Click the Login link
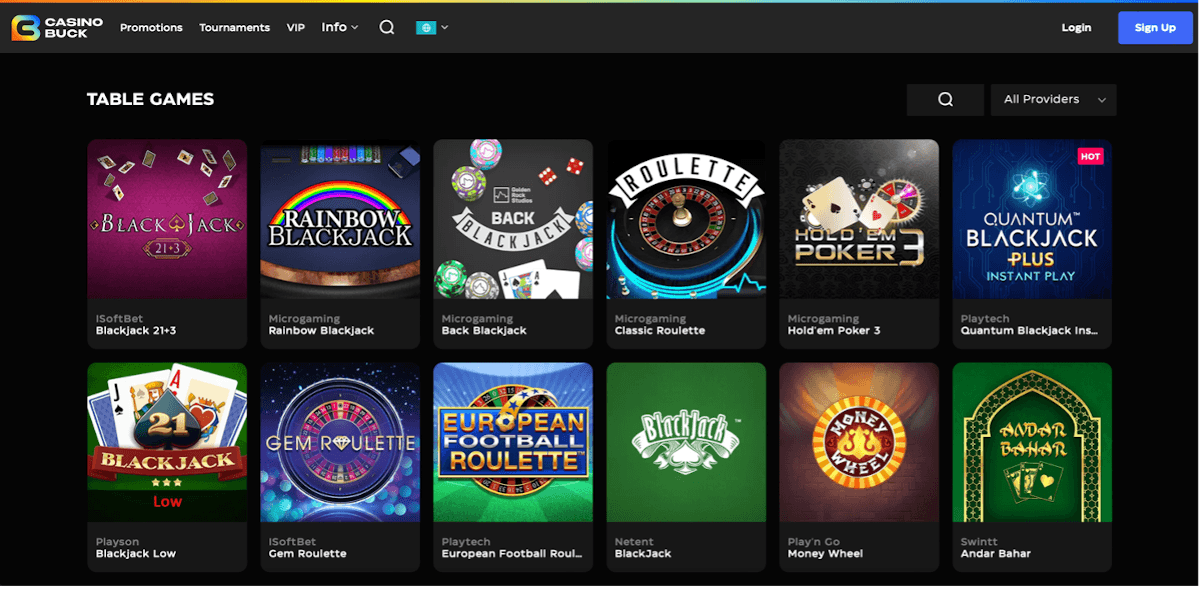Image resolution: width=1200 pixels, height=589 pixels. (1076, 28)
